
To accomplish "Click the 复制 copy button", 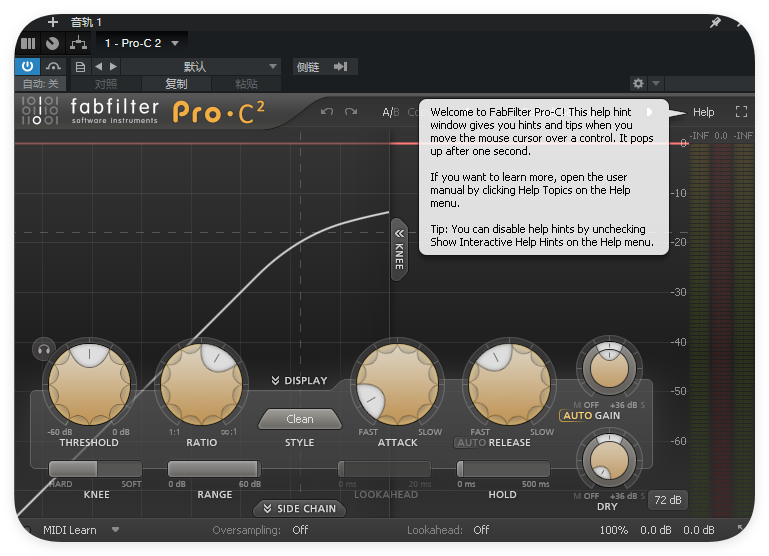I will [x=176, y=84].
